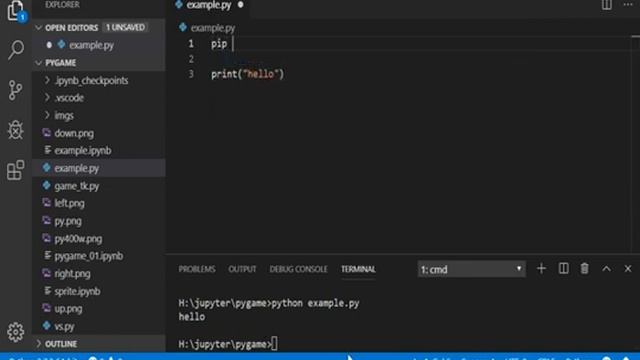This screenshot has height=360, width=640.
Task: Click the hello output in terminal
Action: coord(191,317)
